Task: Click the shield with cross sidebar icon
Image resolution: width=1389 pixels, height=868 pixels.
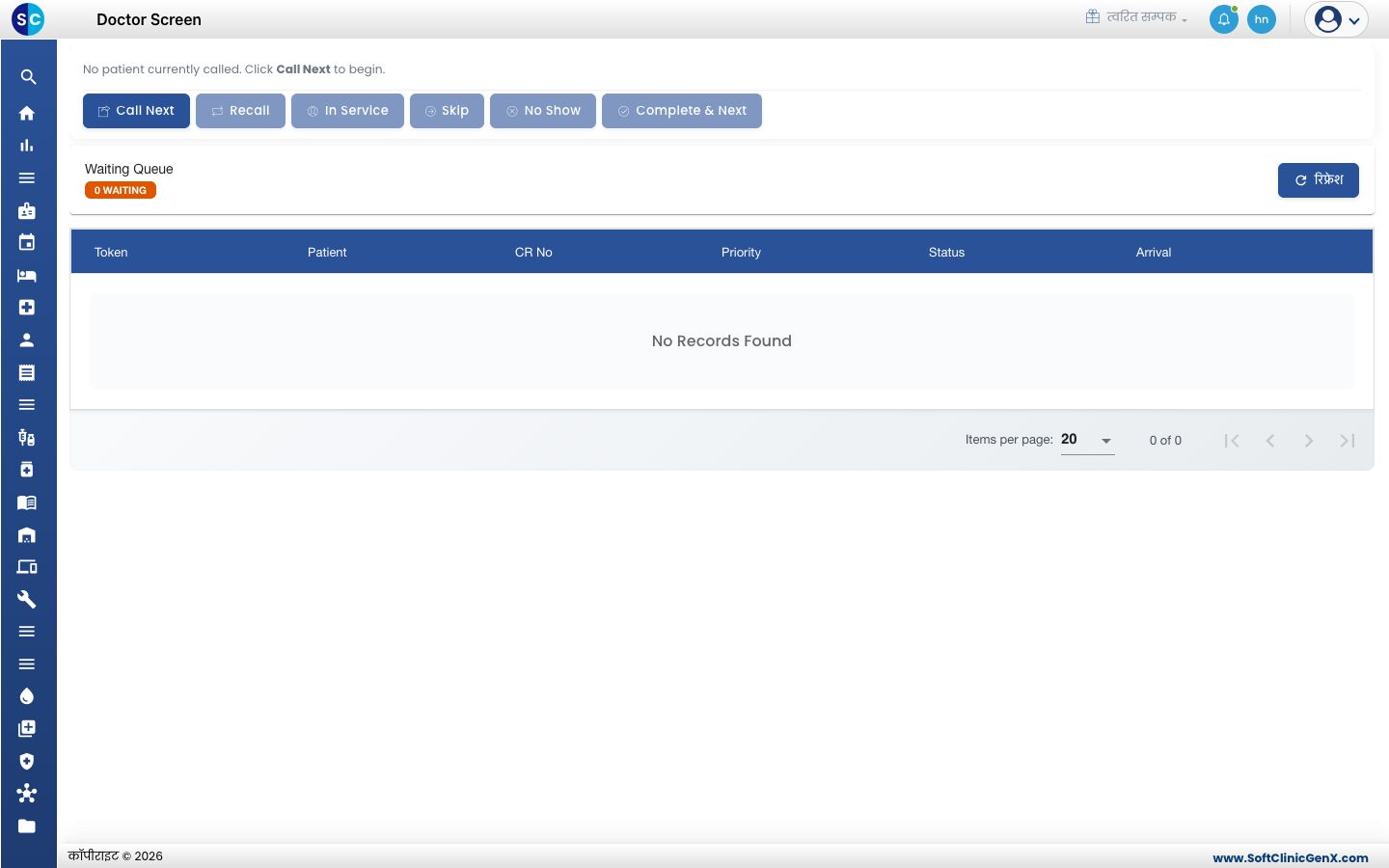Action: 27,761
